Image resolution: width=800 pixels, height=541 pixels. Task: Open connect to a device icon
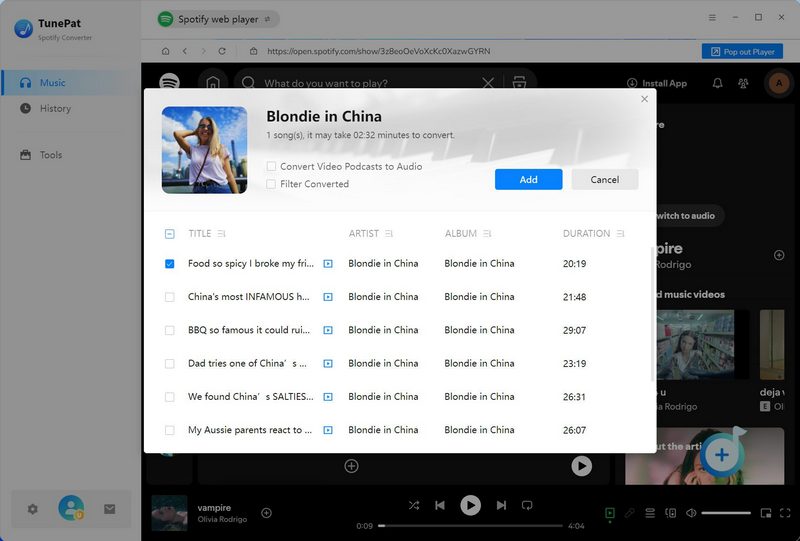(x=671, y=513)
